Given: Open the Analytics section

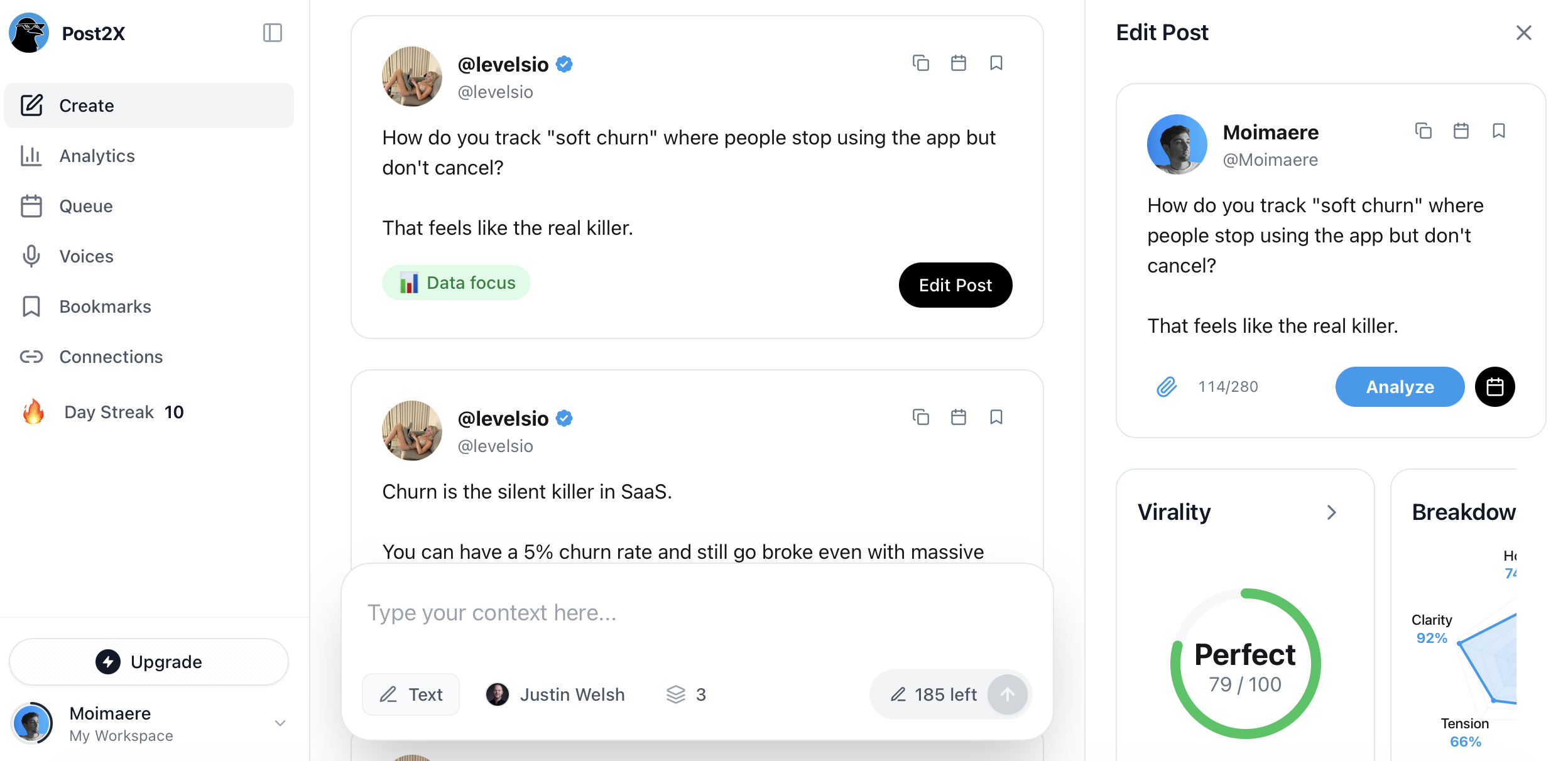Looking at the screenshot, I should pos(97,156).
